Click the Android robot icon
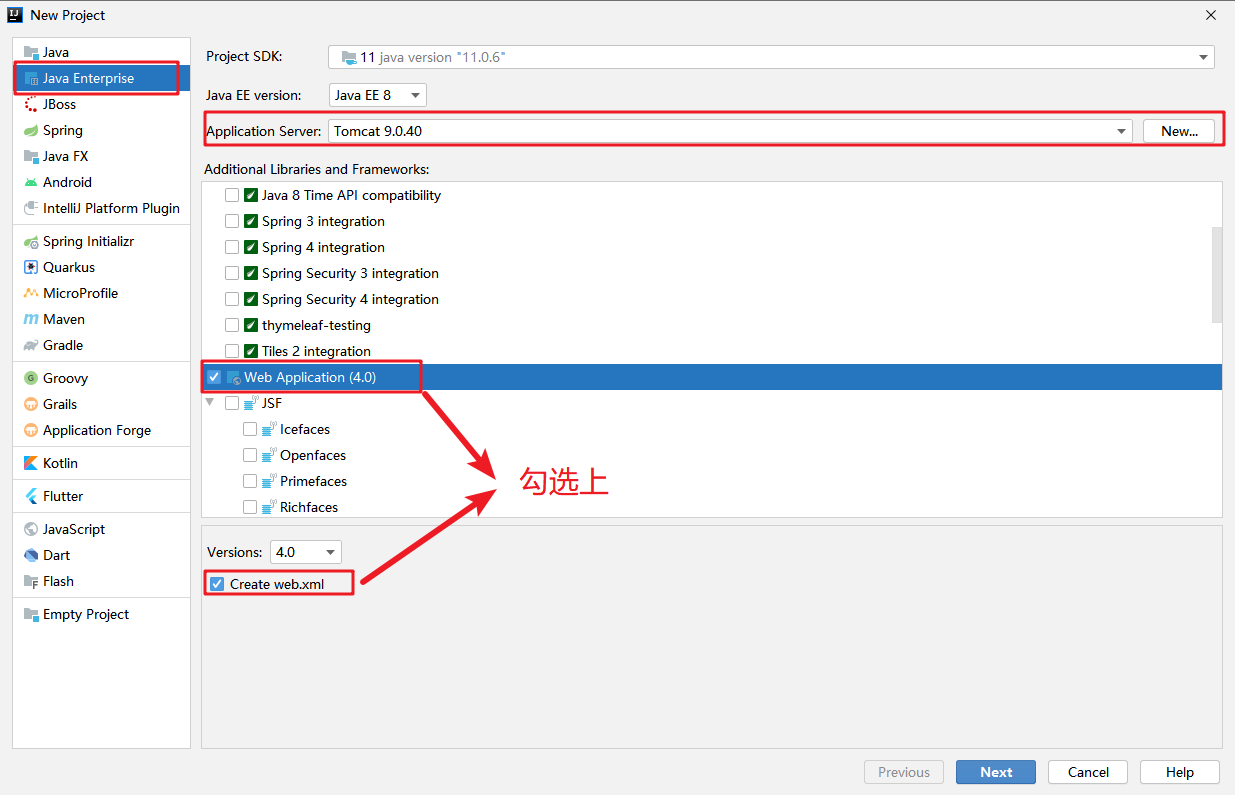 click(x=31, y=182)
